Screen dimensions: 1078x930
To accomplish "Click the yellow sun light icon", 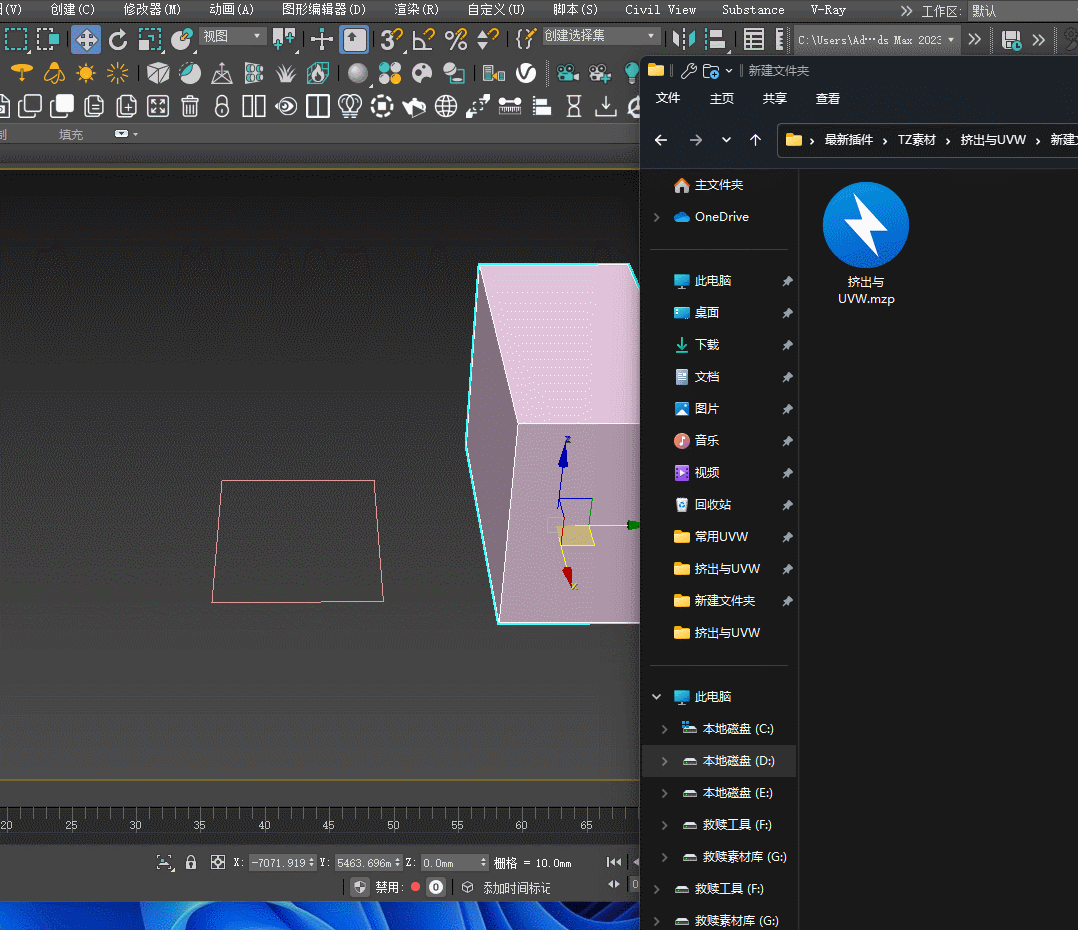I will (x=86, y=73).
